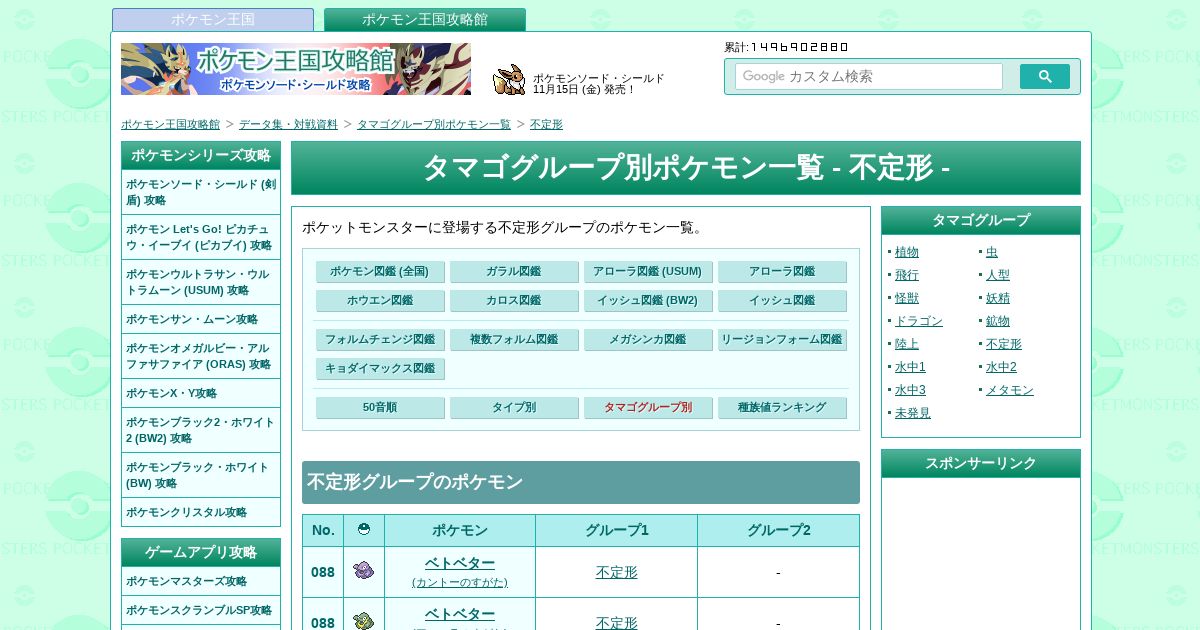This screenshot has width=1200, height=630.
Task: Open 水中3 egg group link
Action: (x=910, y=390)
